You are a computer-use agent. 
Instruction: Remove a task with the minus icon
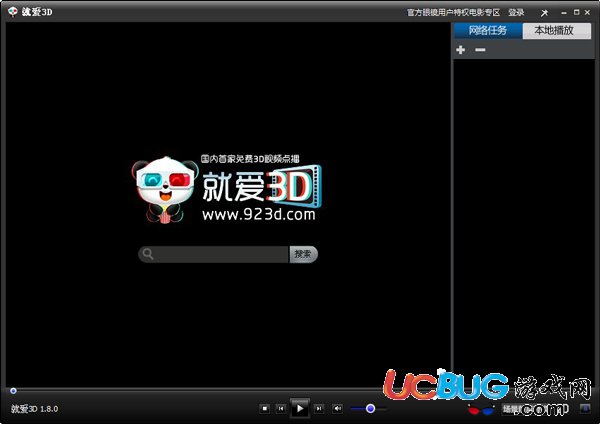(x=480, y=50)
